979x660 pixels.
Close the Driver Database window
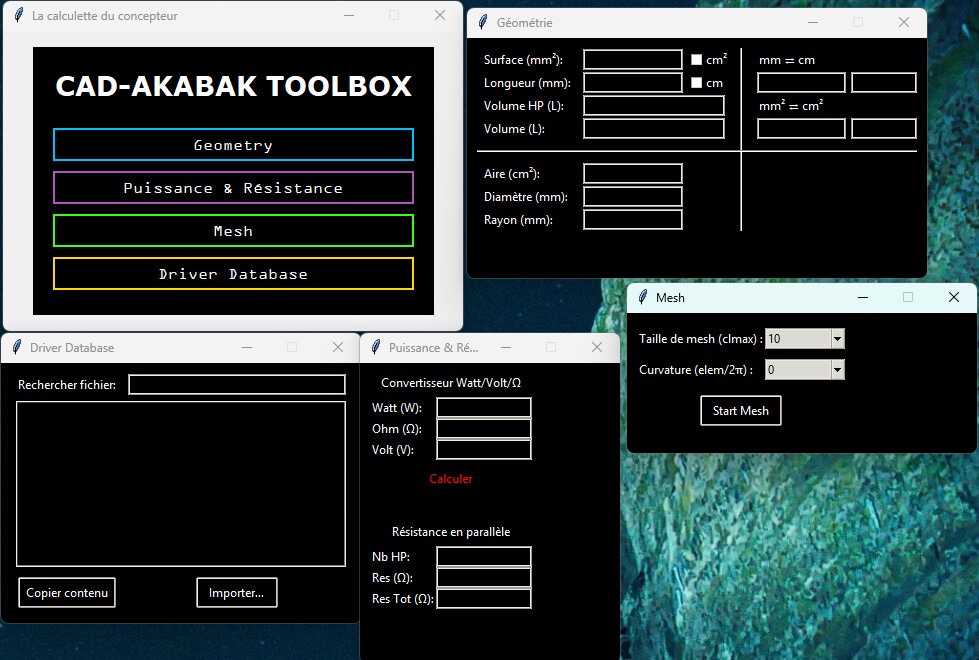337,347
